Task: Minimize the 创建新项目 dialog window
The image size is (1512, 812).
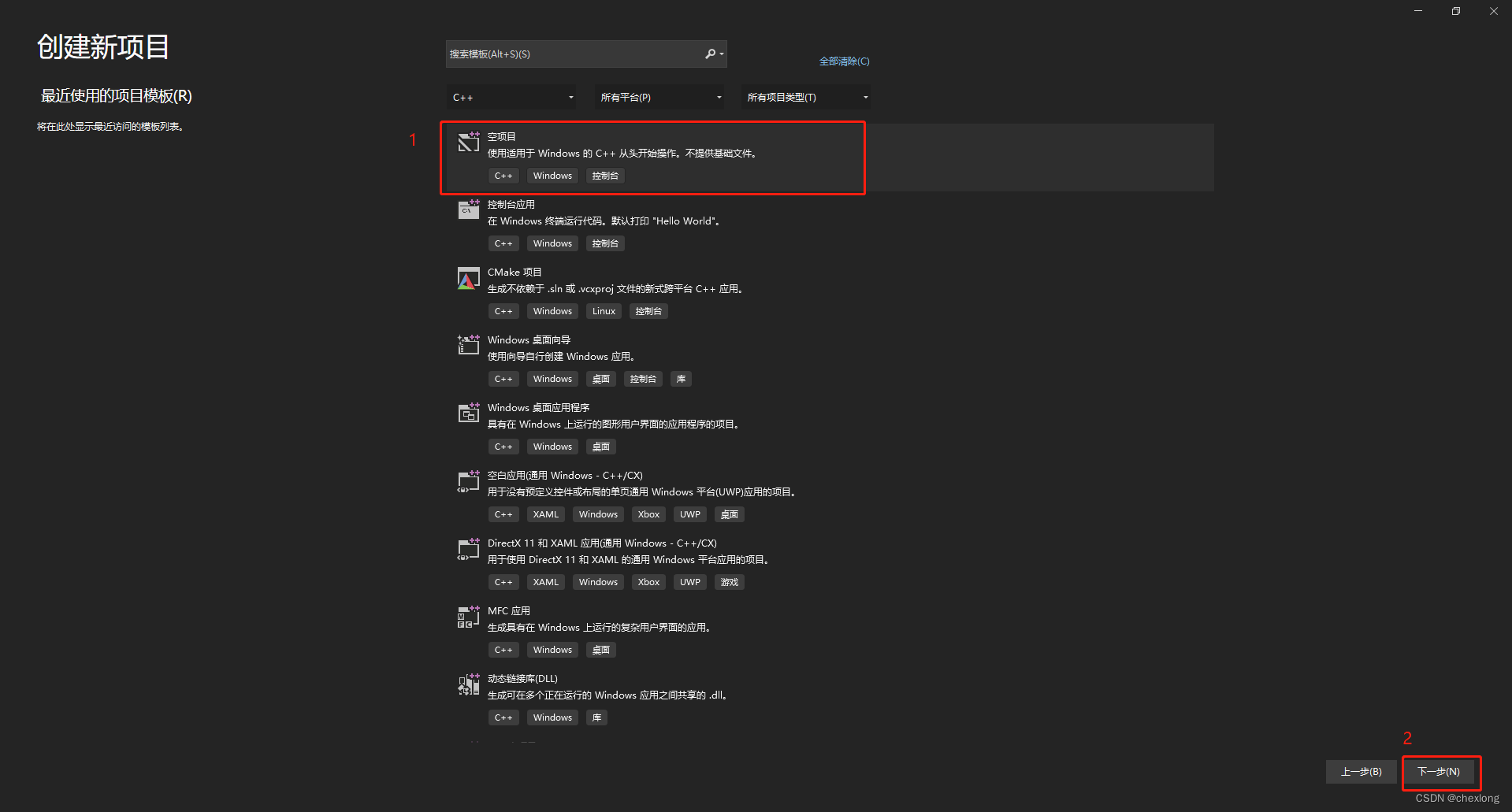Action: [x=1418, y=11]
